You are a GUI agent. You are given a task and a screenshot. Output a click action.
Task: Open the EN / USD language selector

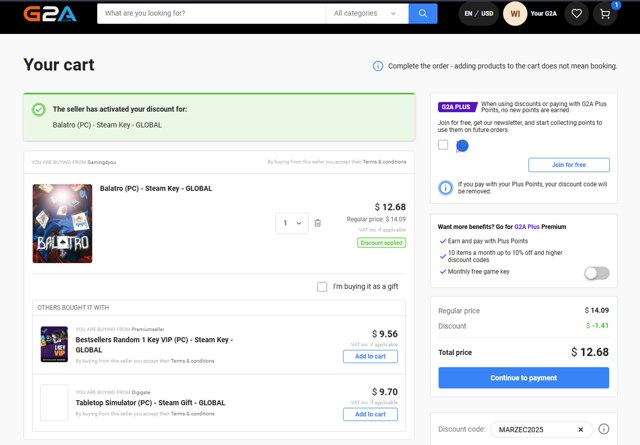(x=478, y=14)
